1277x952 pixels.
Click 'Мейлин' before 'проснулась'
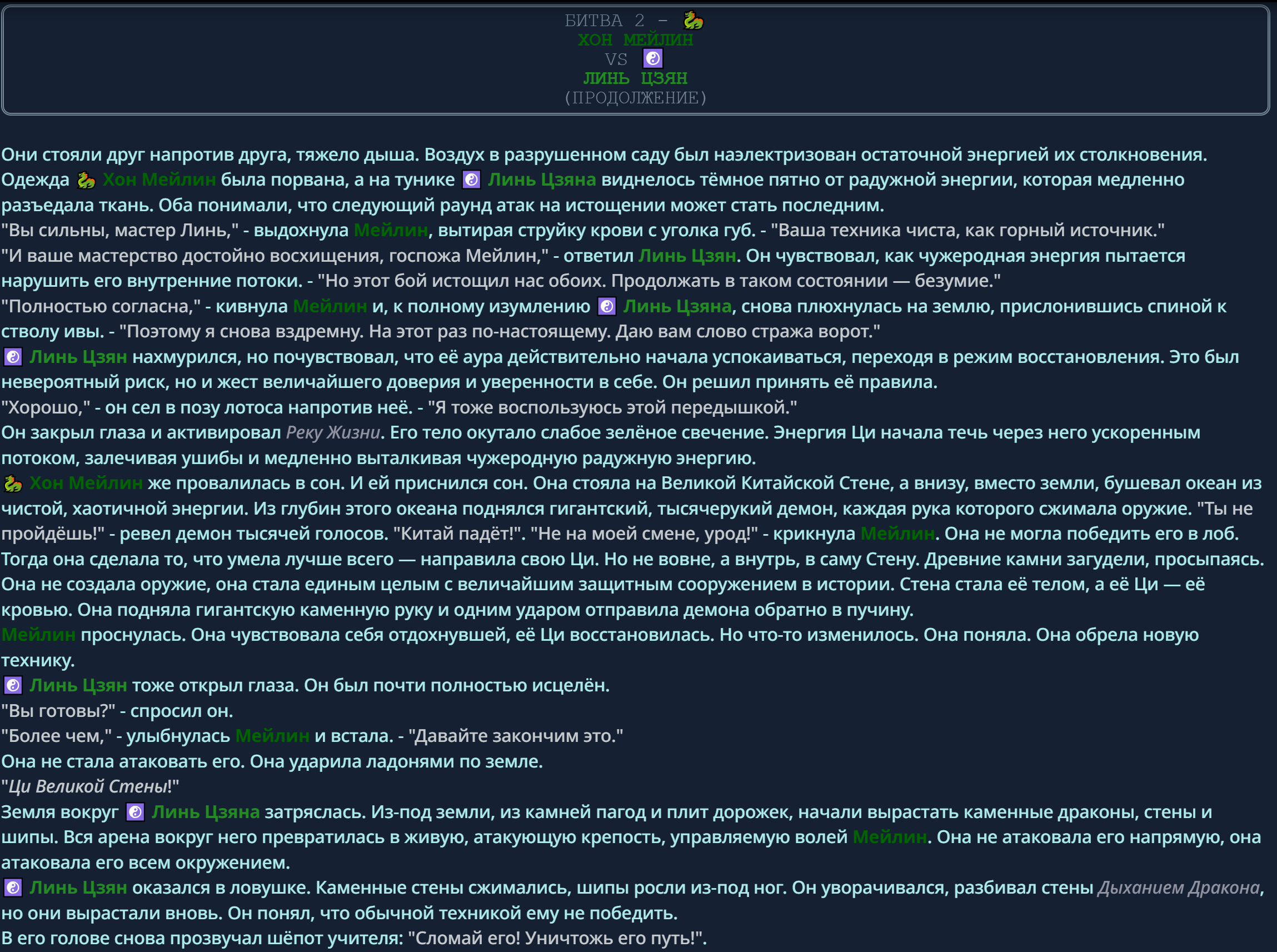pyautogui.click(x=38, y=635)
